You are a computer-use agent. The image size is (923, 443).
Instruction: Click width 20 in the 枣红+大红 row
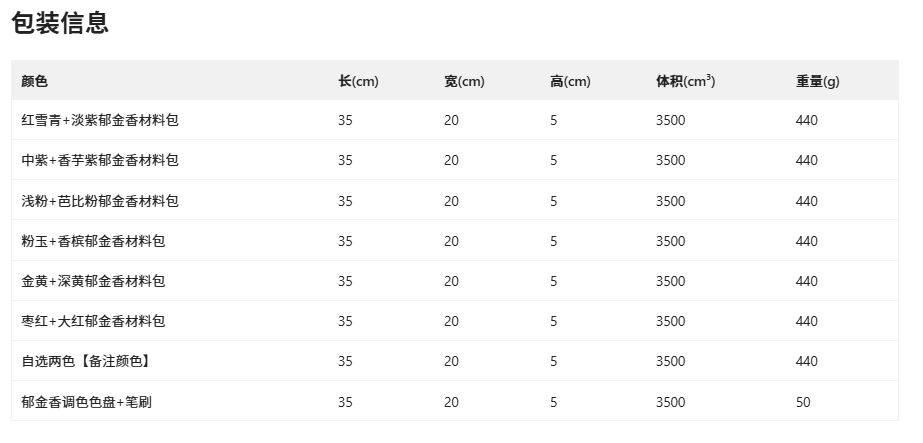point(451,321)
